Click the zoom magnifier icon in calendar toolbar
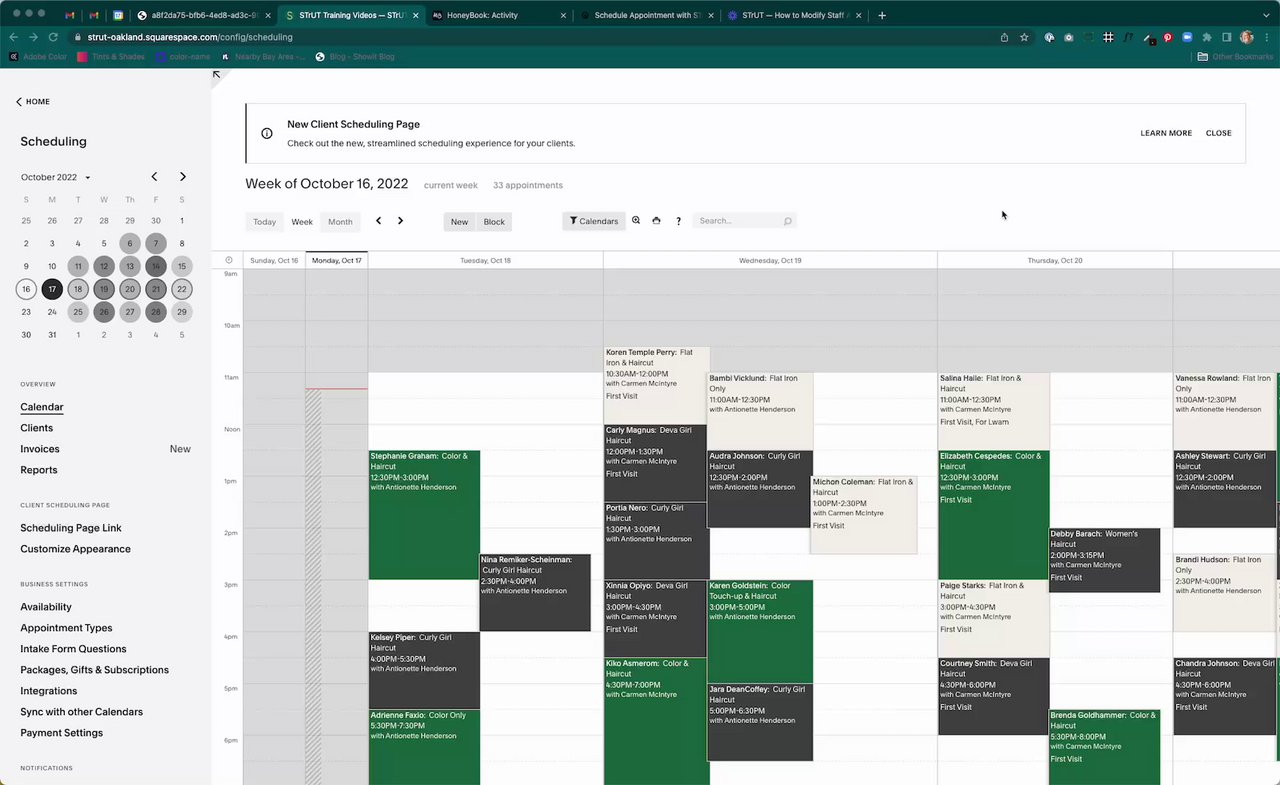Image resolution: width=1280 pixels, height=785 pixels. [636, 221]
